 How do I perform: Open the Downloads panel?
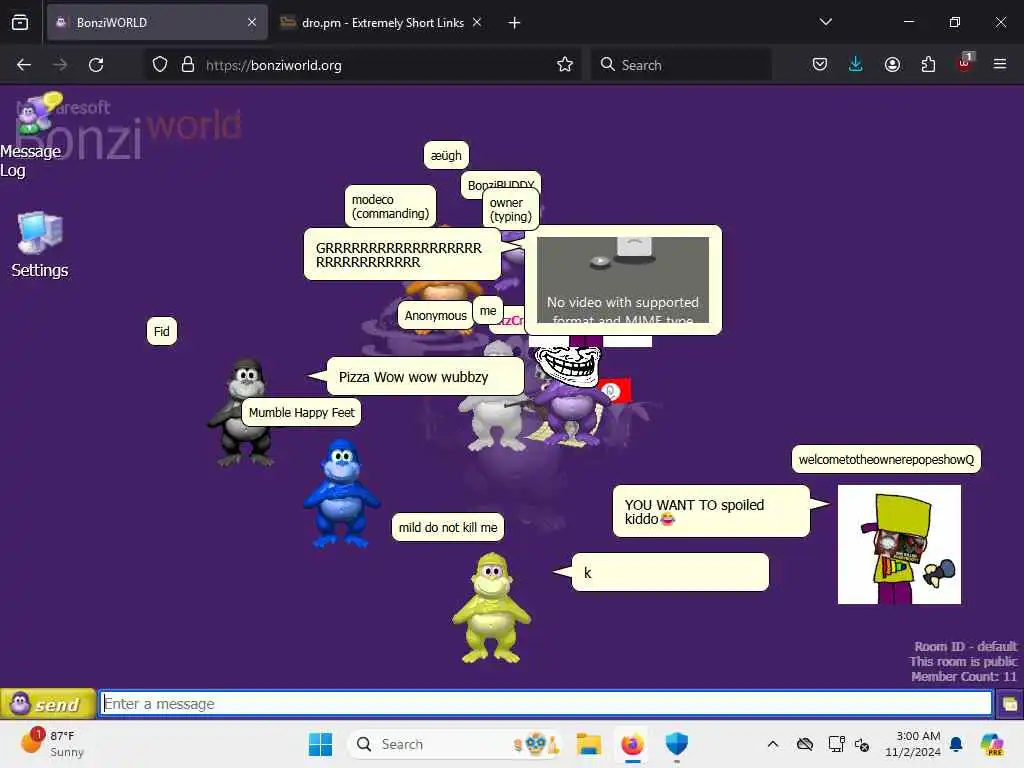(x=856, y=64)
